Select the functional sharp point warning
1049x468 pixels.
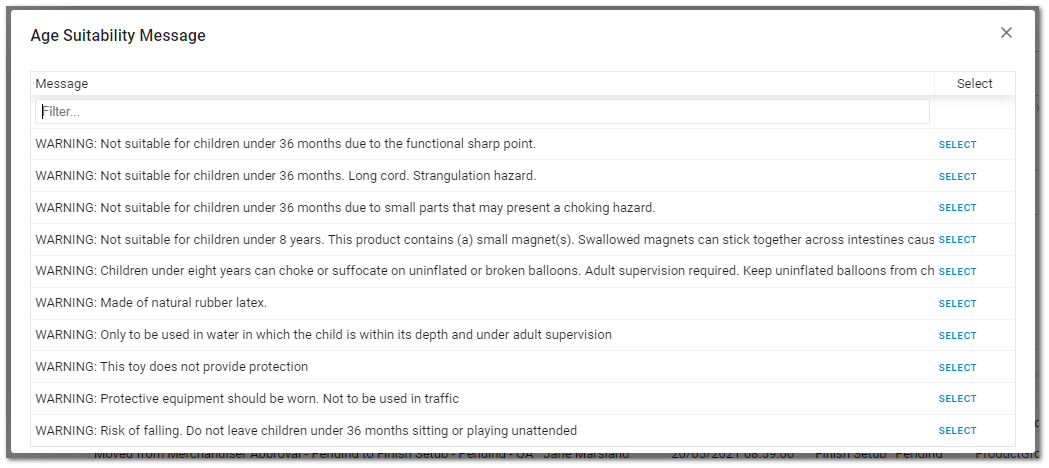pyautogui.click(x=957, y=144)
